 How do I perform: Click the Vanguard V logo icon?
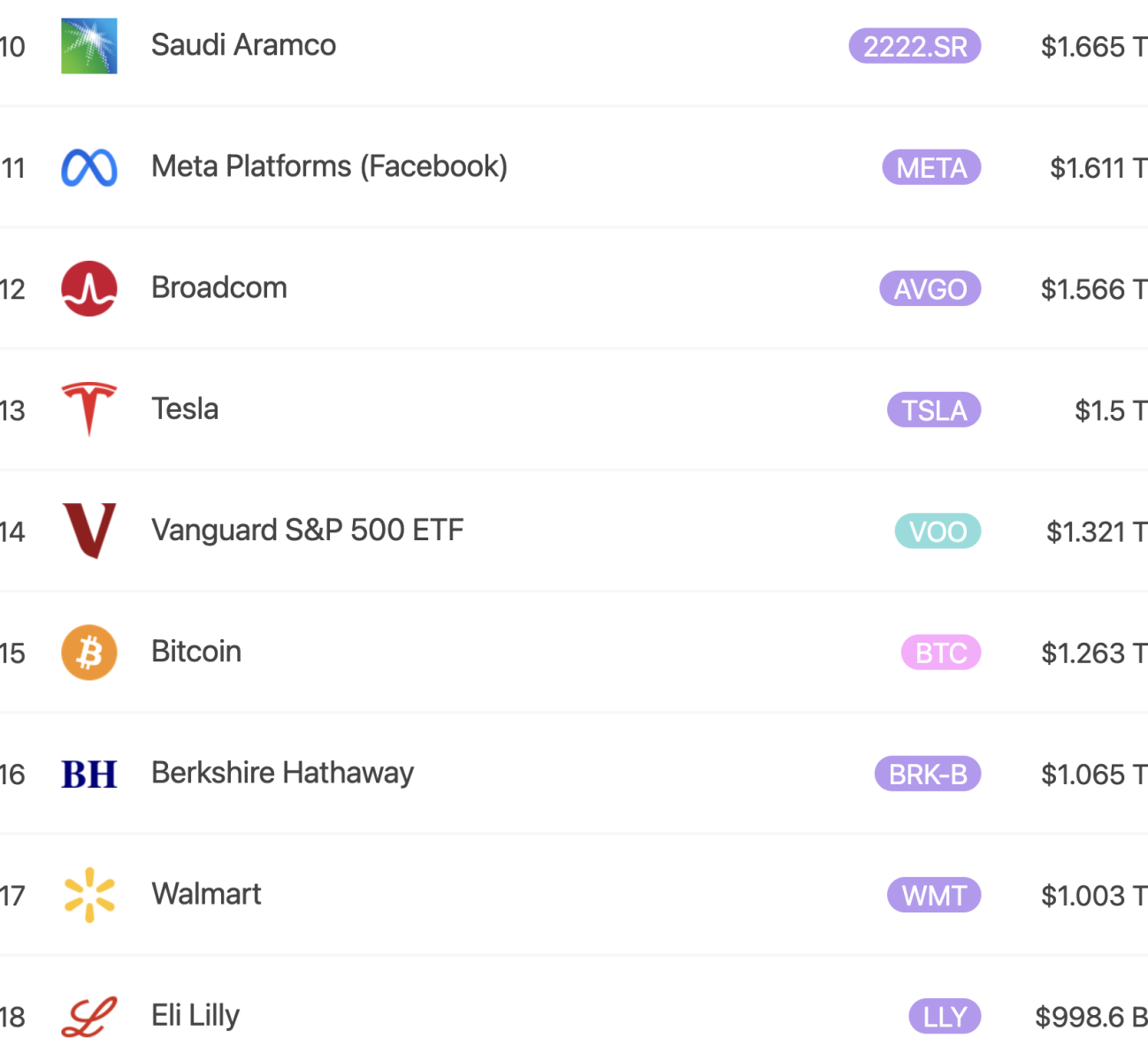[x=89, y=530]
